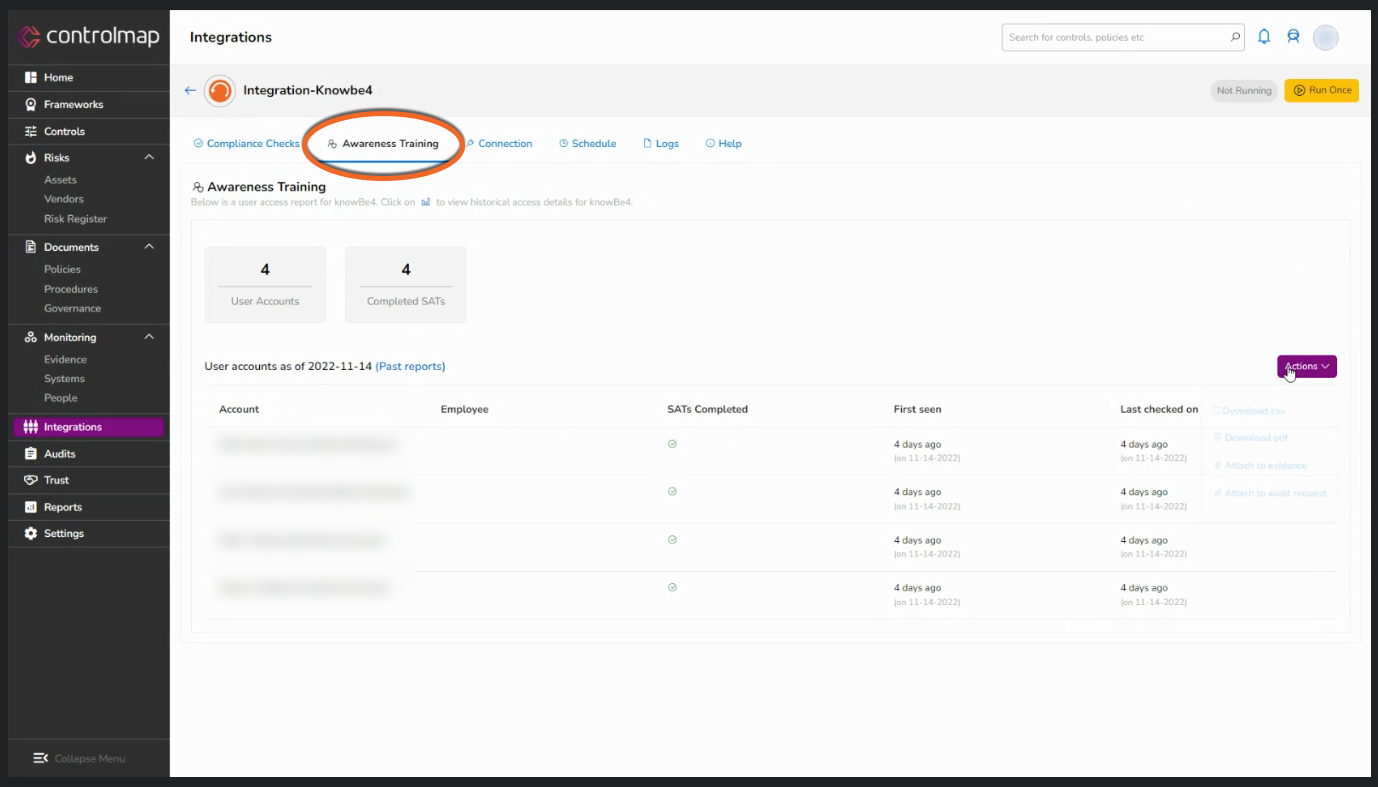Click the Not Running status badge
The width and height of the screenshot is (1378, 787).
point(1244,90)
